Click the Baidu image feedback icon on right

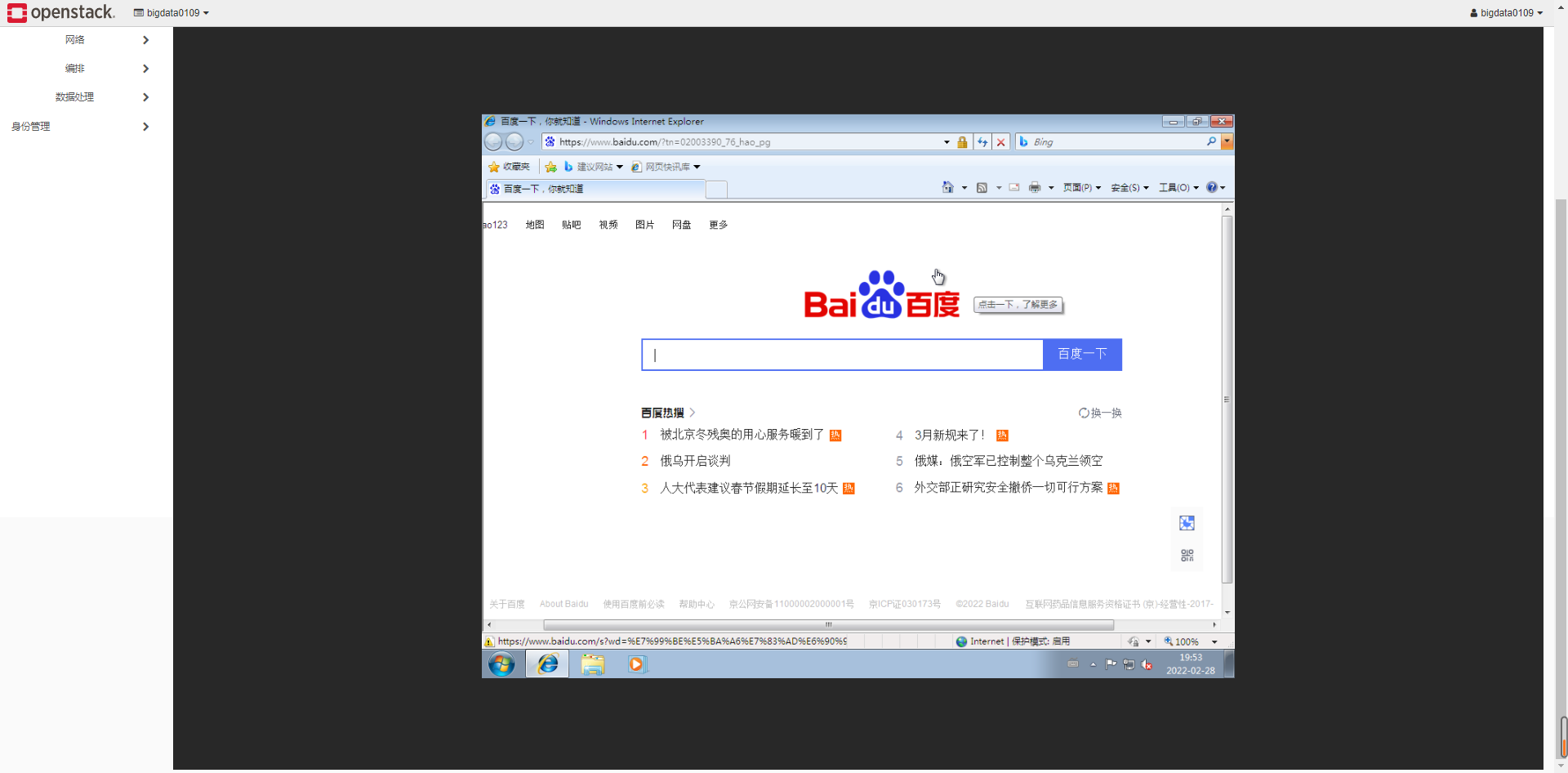point(1187,523)
